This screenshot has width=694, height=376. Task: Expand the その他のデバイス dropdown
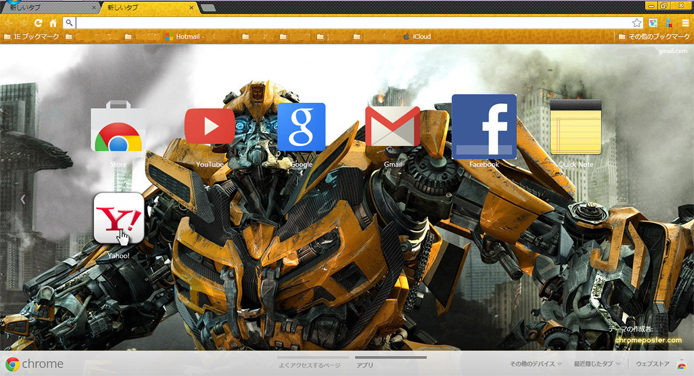pyautogui.click(x=536, y=364)
